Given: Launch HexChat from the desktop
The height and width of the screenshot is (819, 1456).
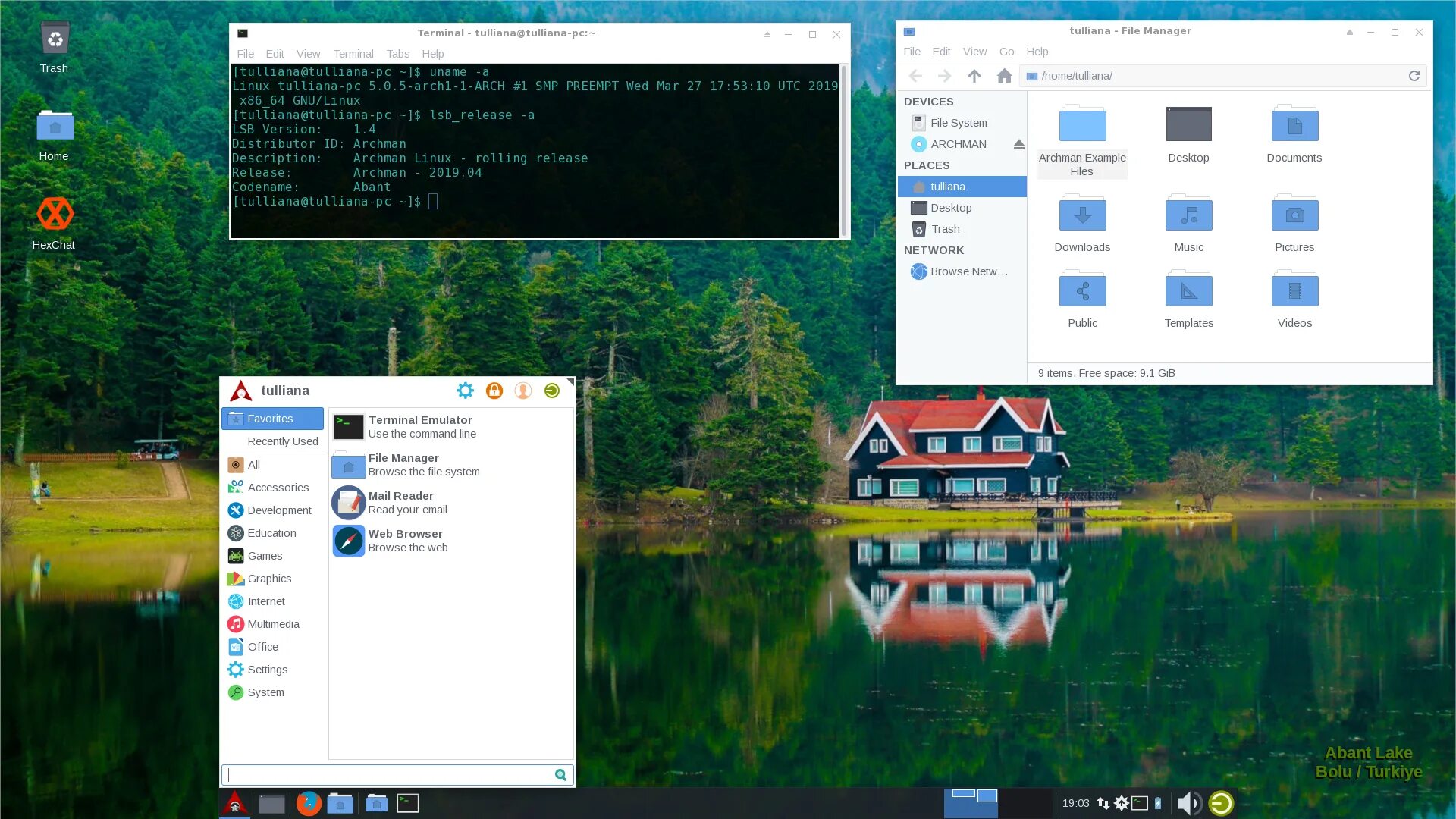Looking at the screenshot, I should 54,224.
